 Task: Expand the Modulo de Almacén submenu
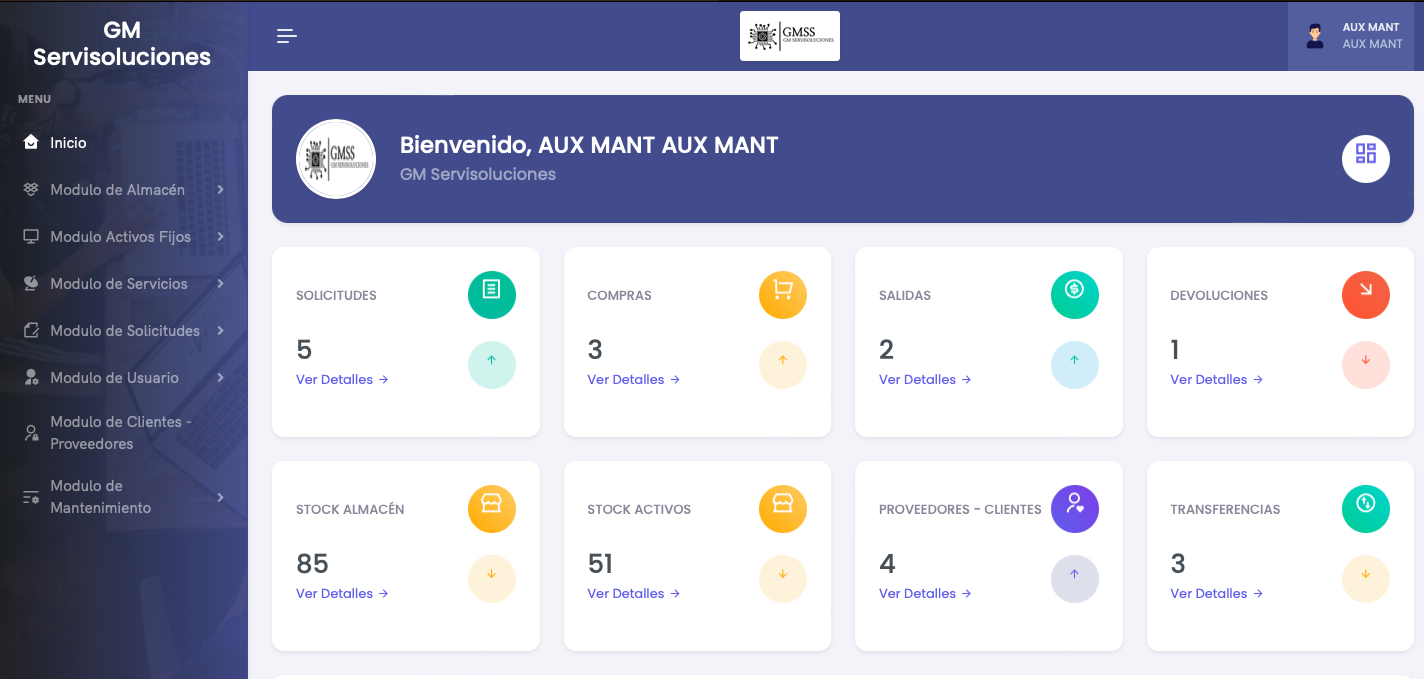(118, 190)
